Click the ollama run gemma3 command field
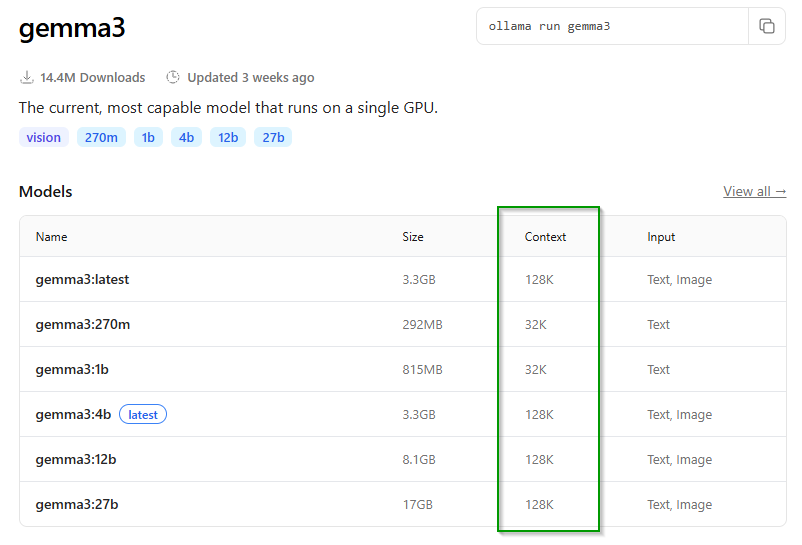 pos(611,26)
